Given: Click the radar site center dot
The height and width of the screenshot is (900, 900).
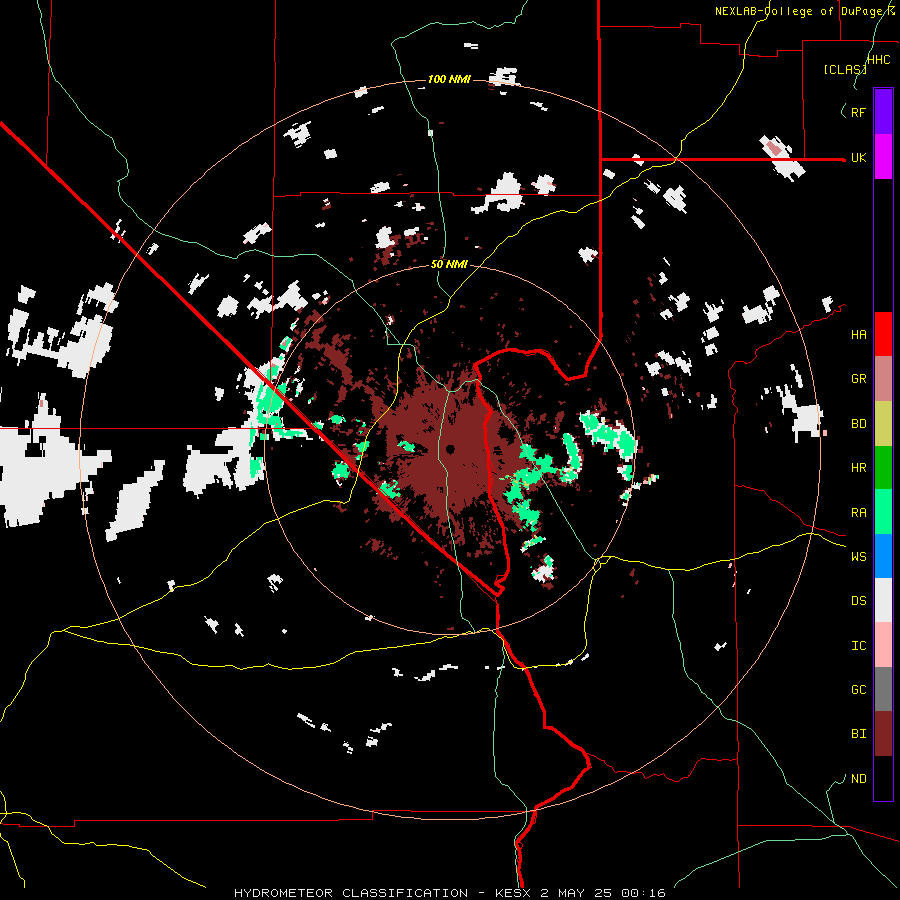Looking at the screenshot, I should [450, 449].
